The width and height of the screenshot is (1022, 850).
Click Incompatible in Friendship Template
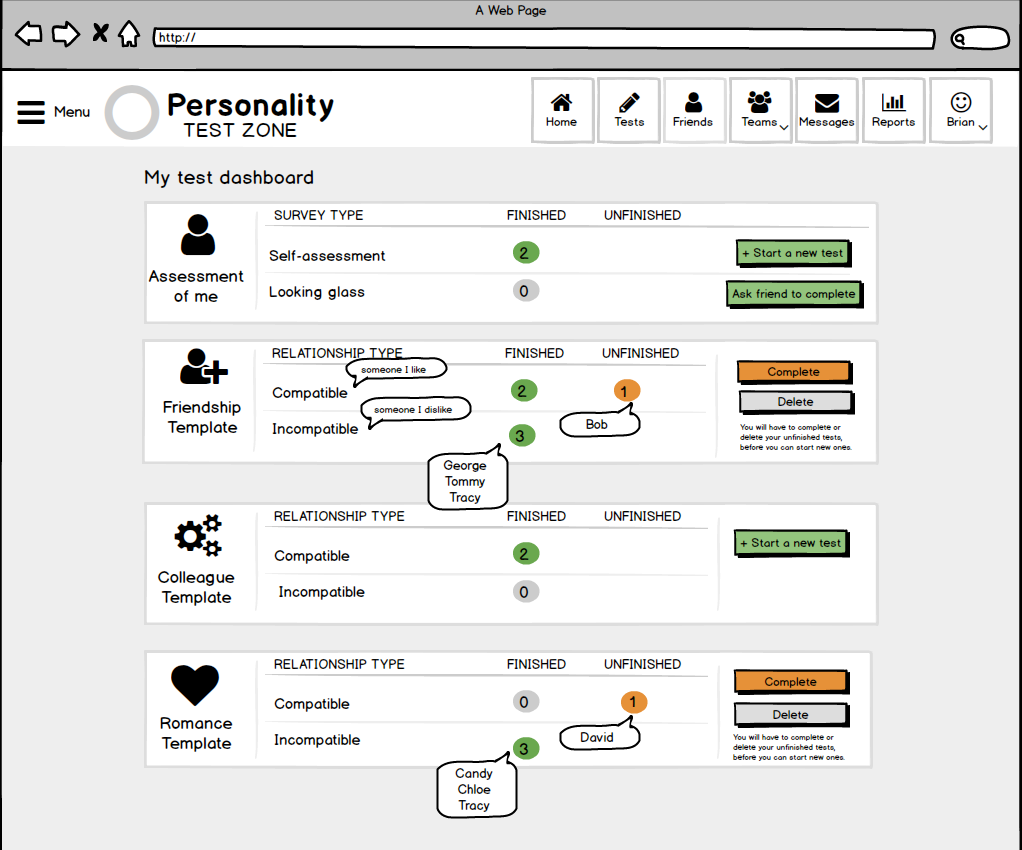(x=315, y=429)
